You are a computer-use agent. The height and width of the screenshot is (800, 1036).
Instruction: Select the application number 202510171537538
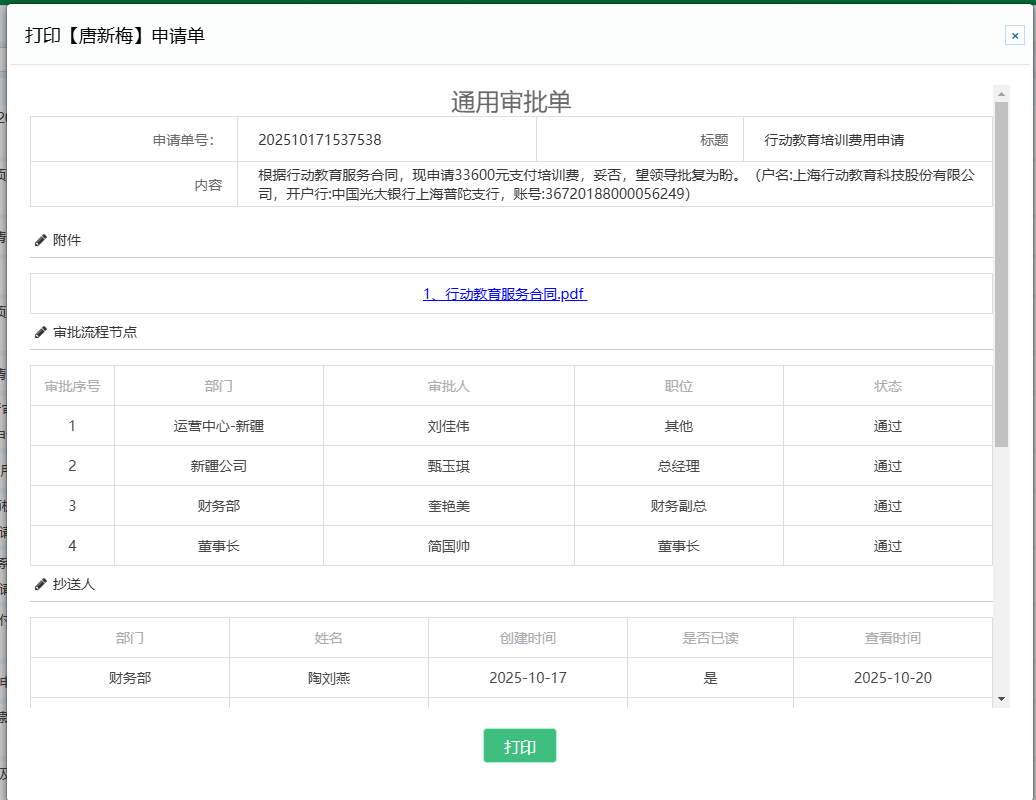[x=319, y=140]
